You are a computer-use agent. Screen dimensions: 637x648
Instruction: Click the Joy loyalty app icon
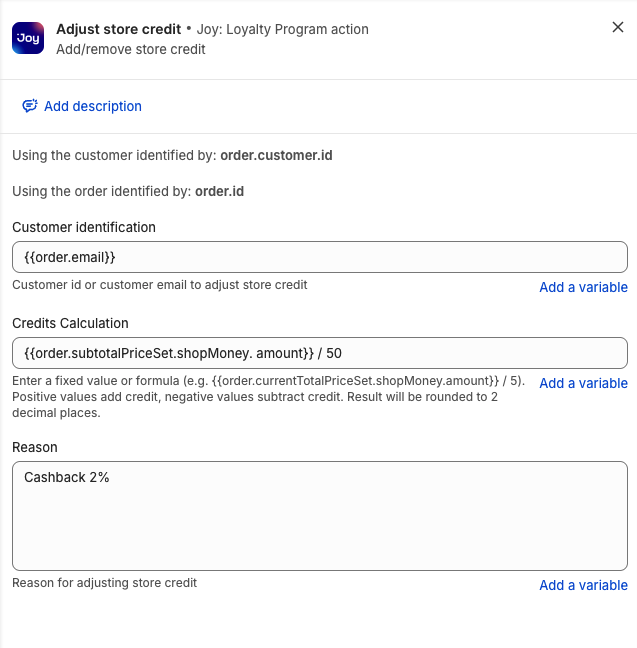coord(28,38)
